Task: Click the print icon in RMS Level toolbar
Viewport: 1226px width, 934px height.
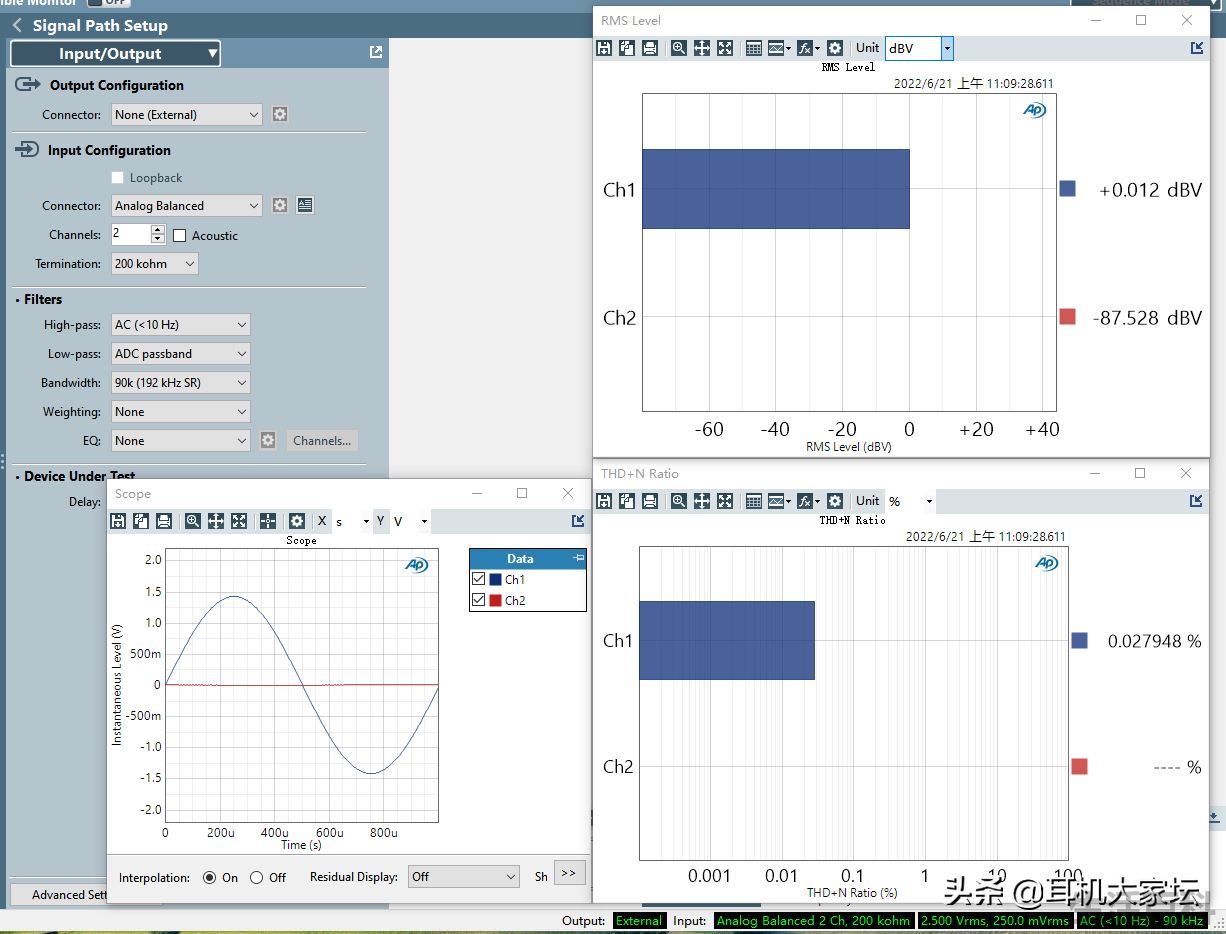Action: click(650, 48)
